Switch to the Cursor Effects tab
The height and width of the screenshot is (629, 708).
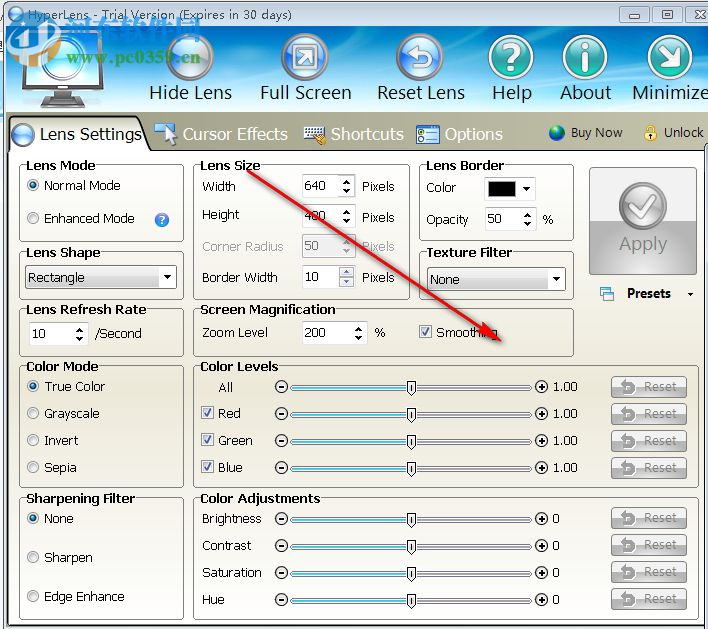(x=221, y=134)
